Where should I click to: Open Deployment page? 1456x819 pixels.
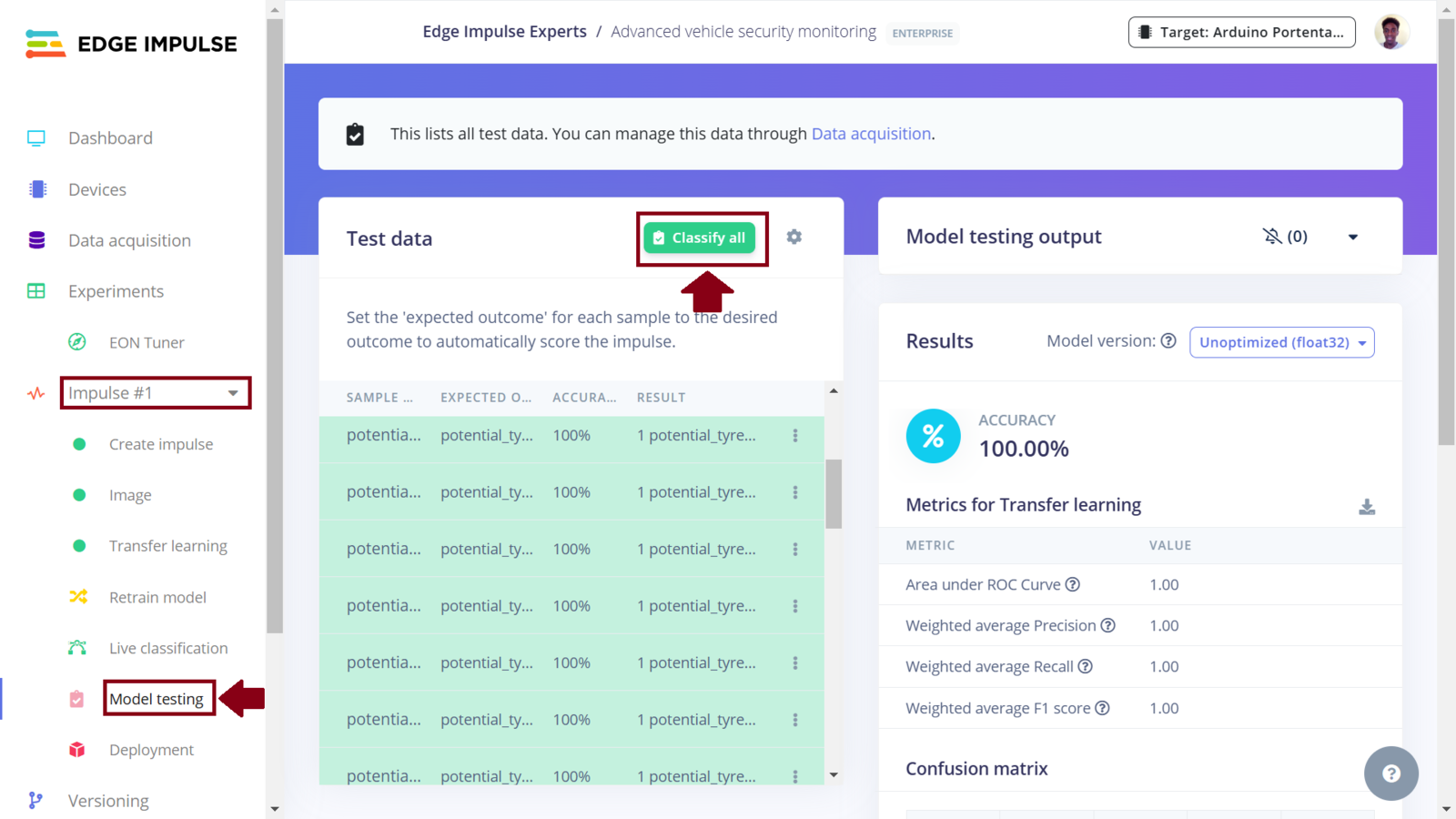pos(151,750)
